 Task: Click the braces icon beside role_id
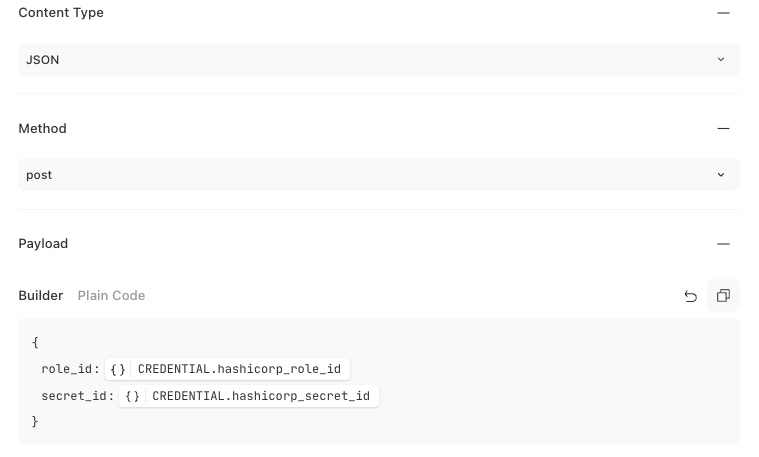[x=118, y=369]
